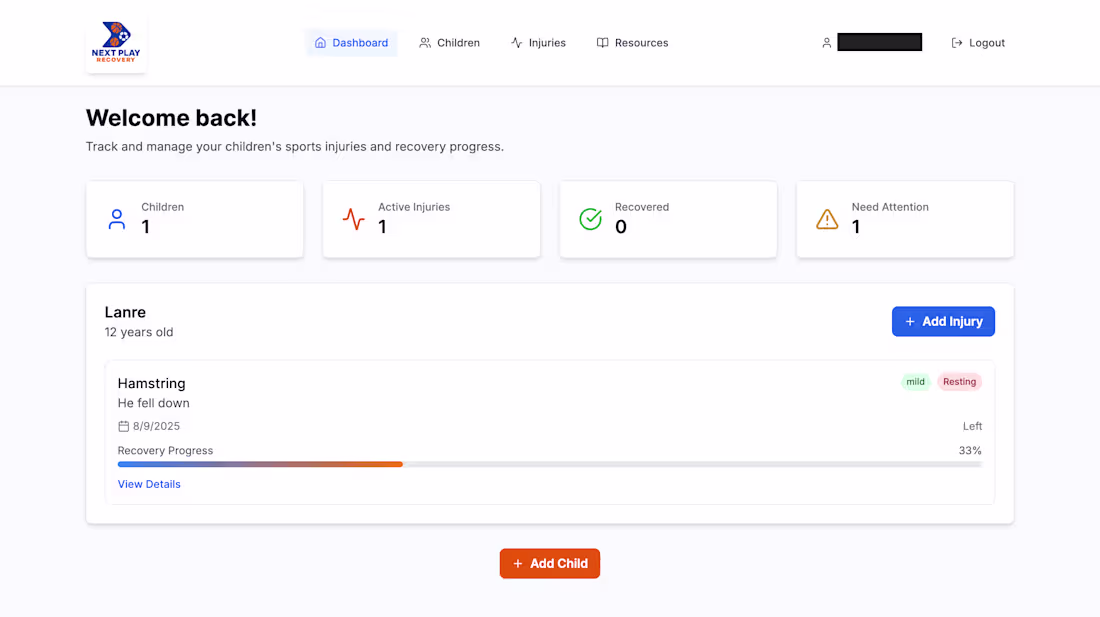This screenshot has width=1100, height=617.
Task: Add a new child
Action: (x=550, y=564)
